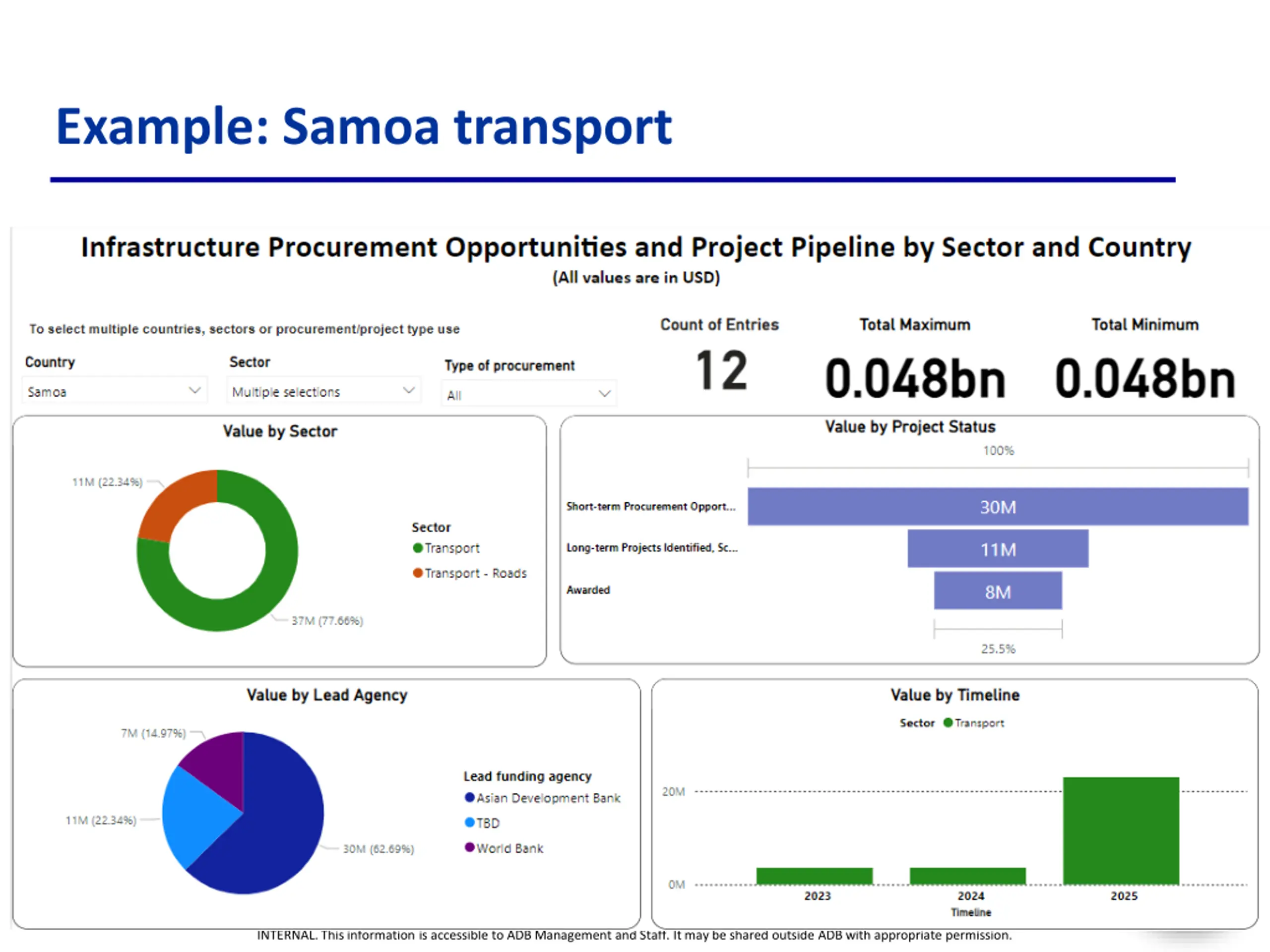Open the Type of procurement dropdown

pos(528,394)
